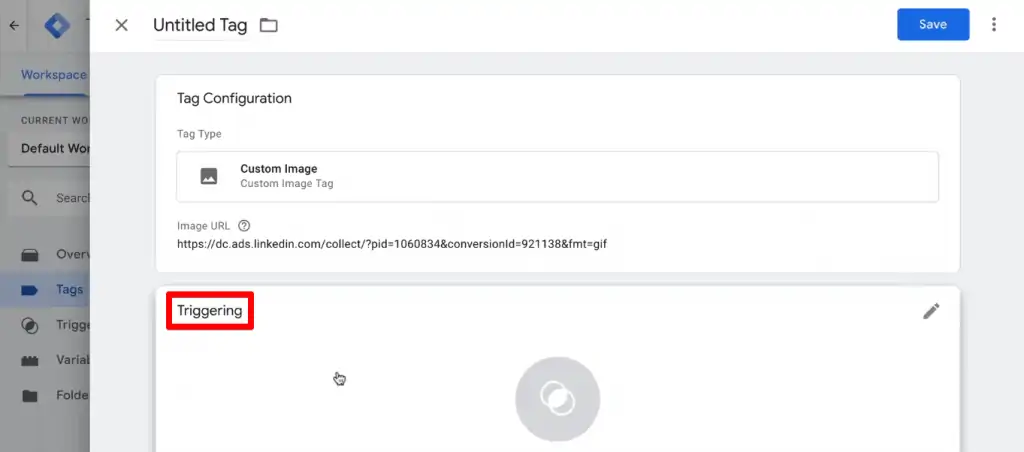
Task: Save the tag
Action: (932, 25)
